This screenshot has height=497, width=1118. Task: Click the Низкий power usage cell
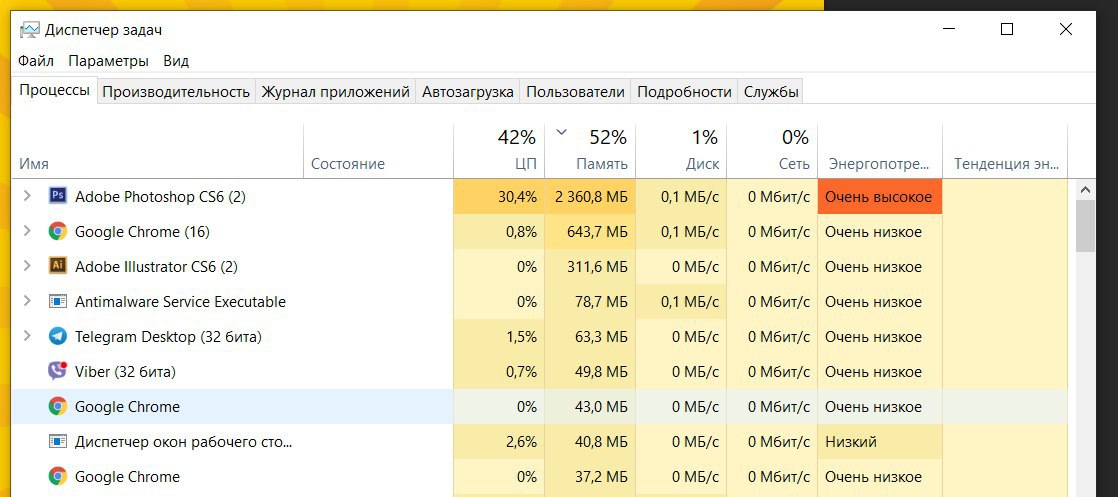coord(880,441)
